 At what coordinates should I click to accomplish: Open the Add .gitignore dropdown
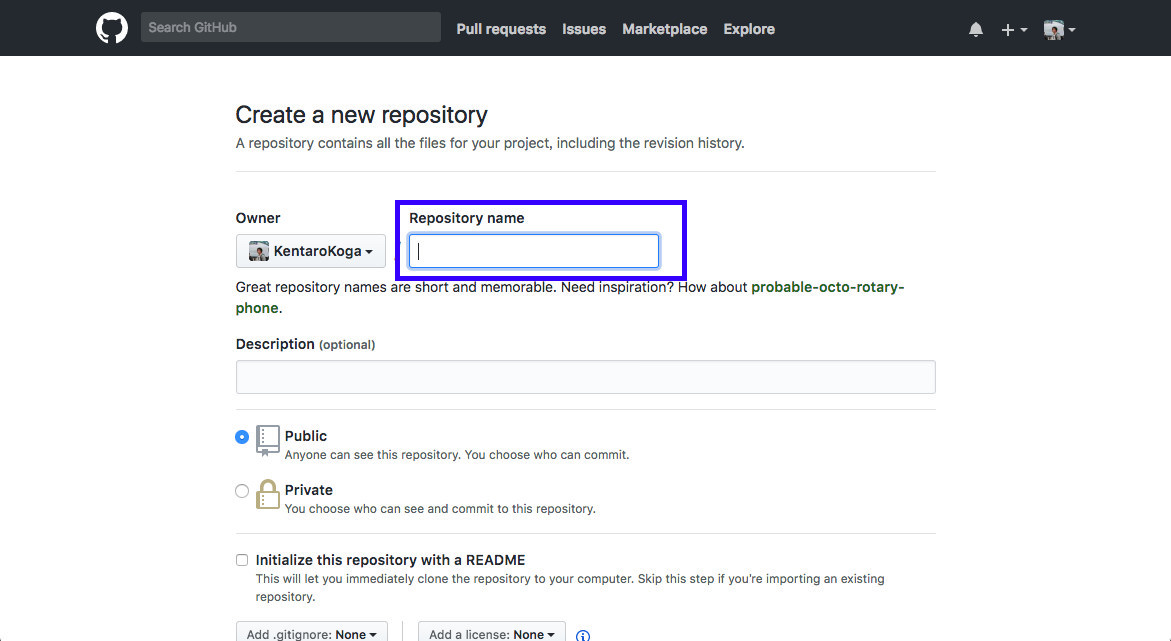tap(311, 633)
